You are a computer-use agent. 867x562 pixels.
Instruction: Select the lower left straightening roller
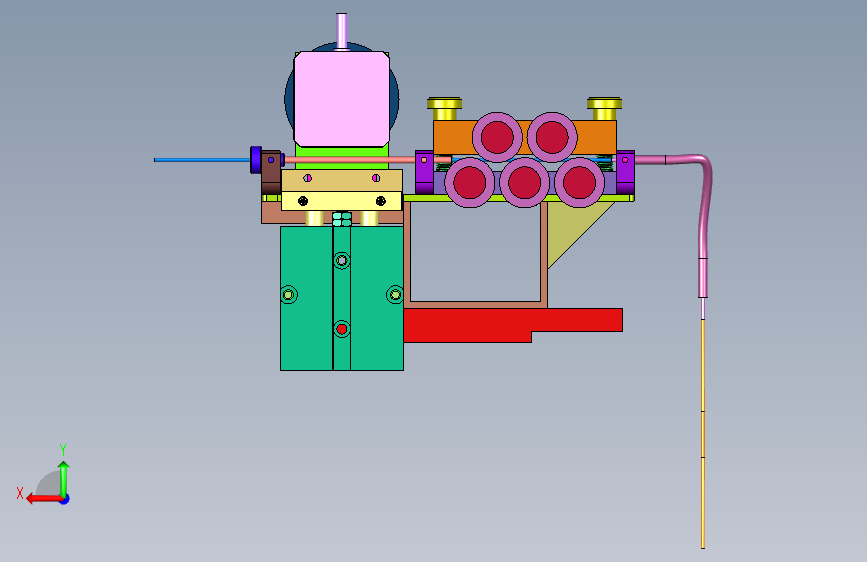pos(469,183)
